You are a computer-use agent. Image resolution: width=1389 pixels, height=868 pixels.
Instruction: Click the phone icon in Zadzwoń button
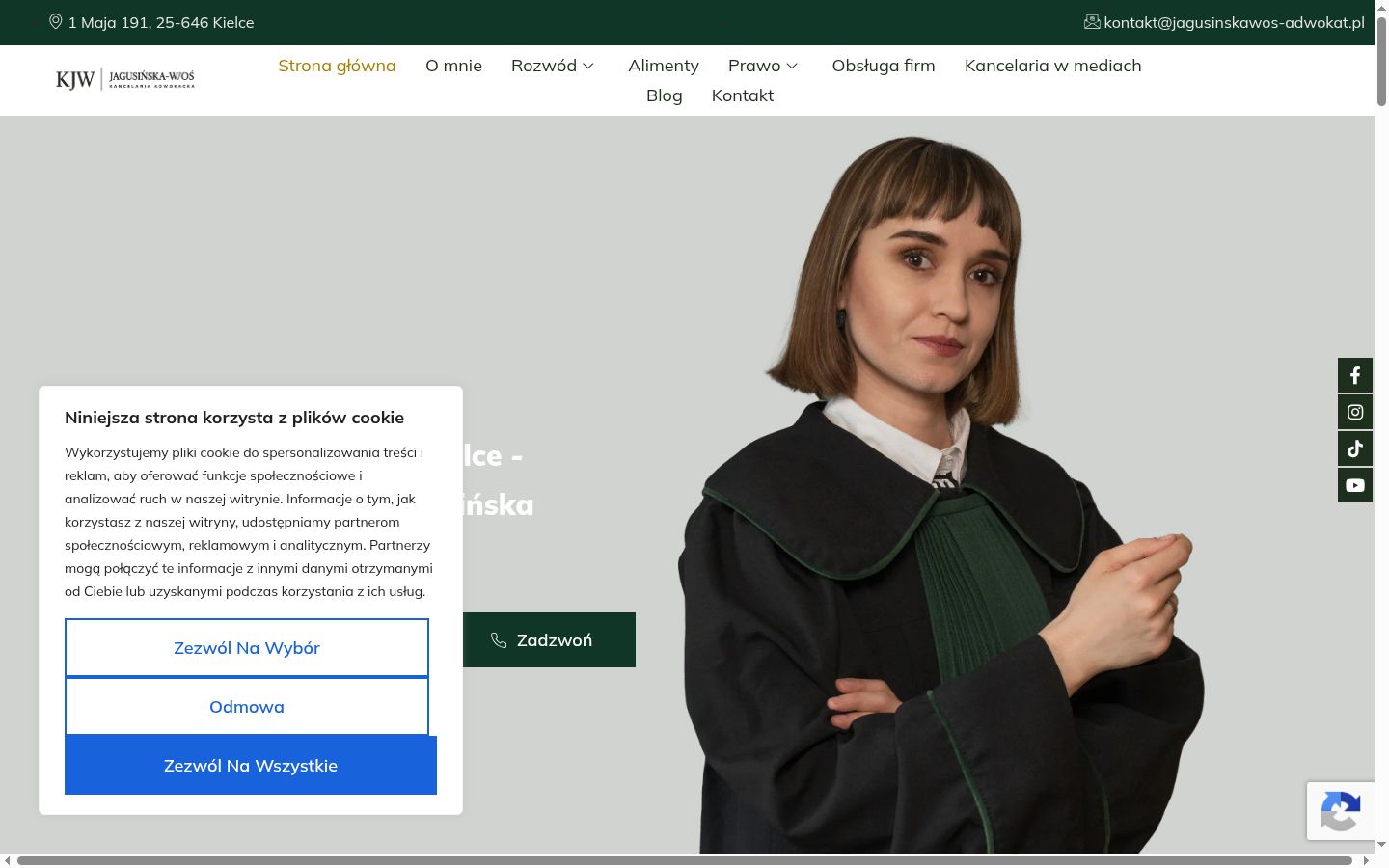pyautogui.click(x=499, y=640)
